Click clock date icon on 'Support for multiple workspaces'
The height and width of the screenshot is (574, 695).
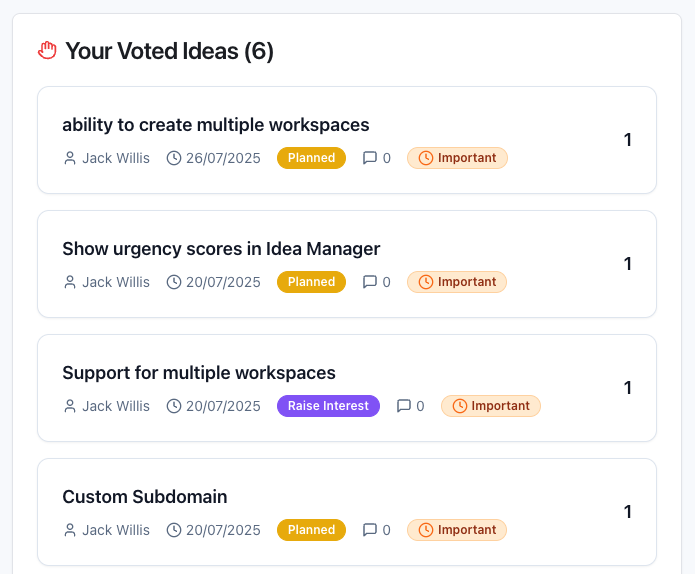pos(174,406)
